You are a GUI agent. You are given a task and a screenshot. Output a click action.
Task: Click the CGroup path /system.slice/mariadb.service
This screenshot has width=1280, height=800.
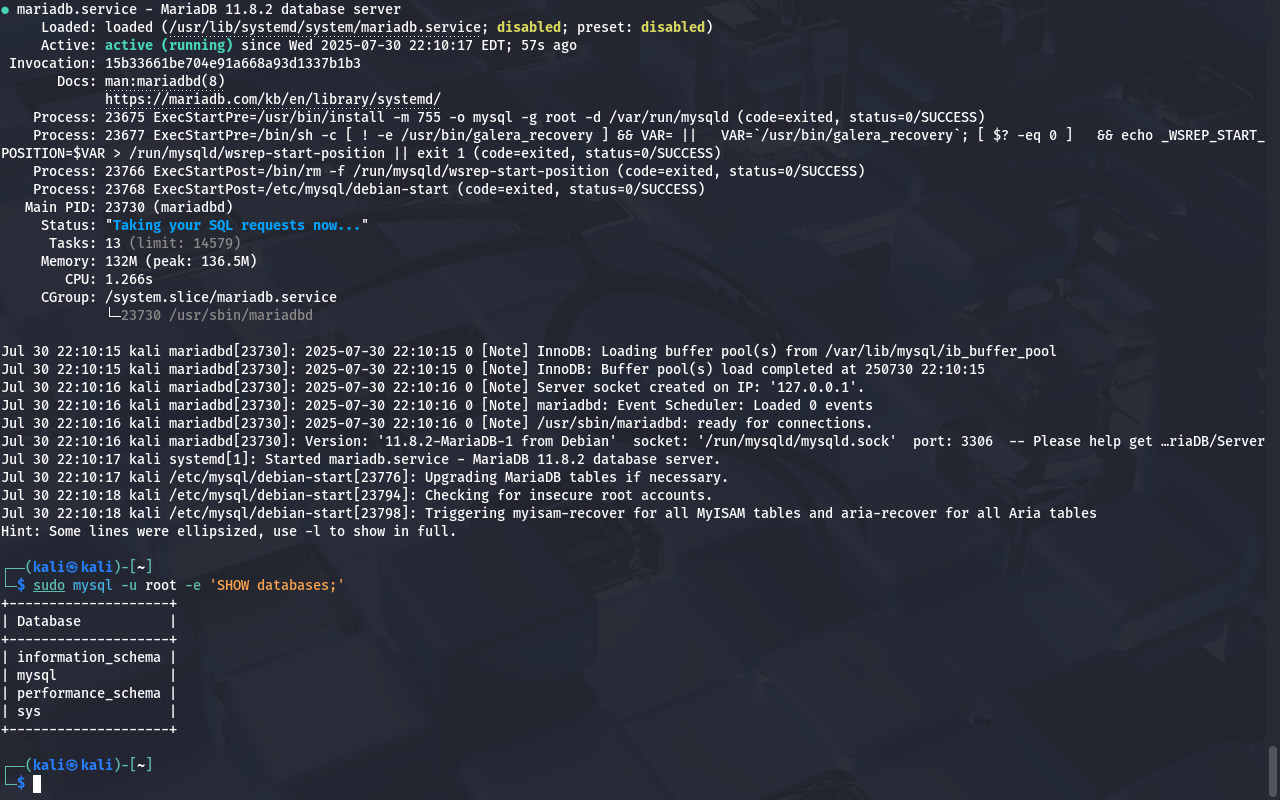tap(221, 297)
